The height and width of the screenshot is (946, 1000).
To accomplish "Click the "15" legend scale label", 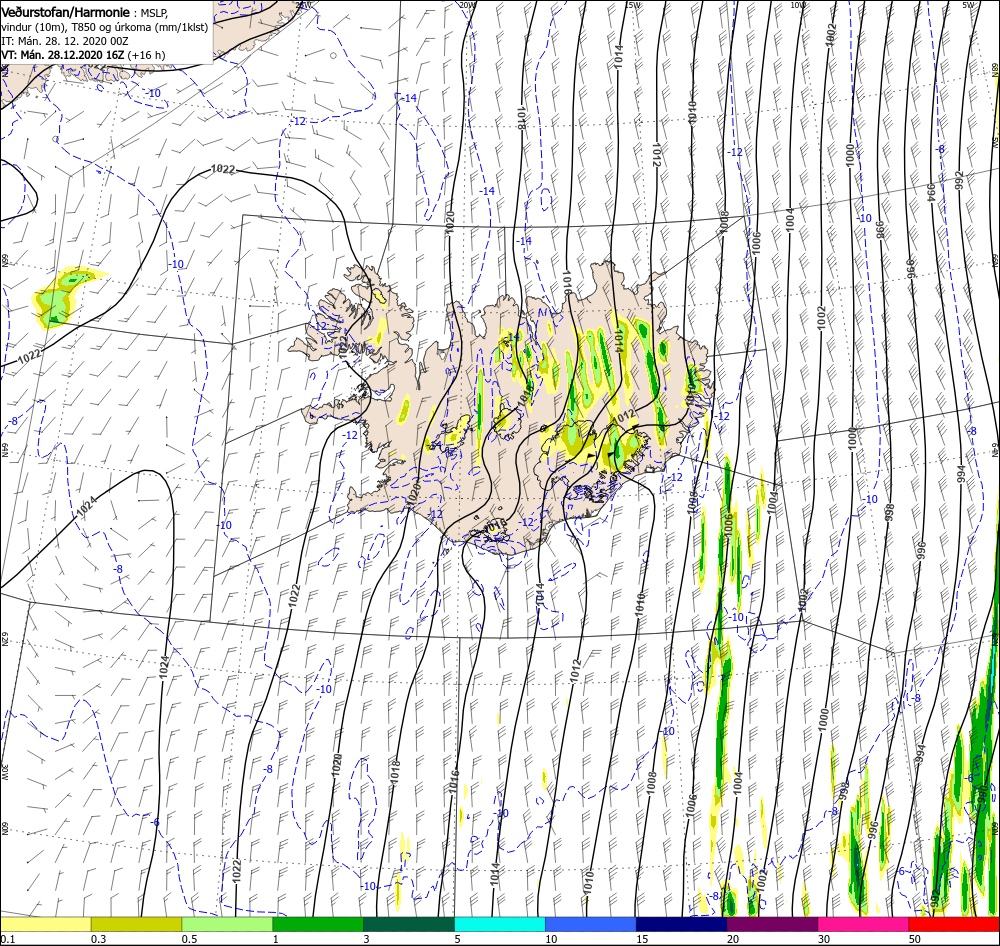I will point(642,939).
